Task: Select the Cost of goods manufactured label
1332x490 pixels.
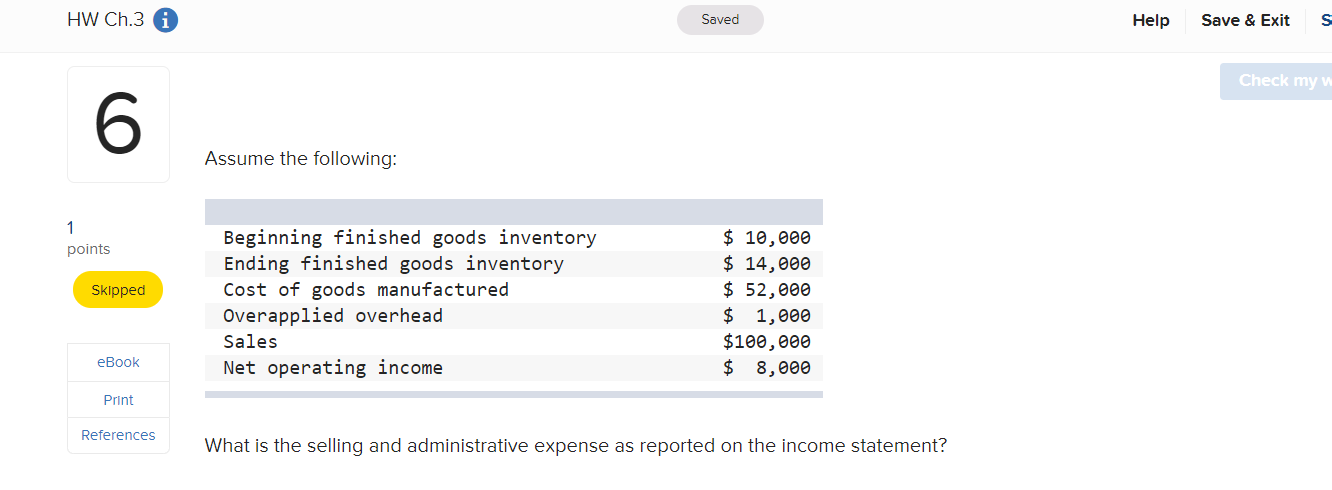Action: point(366,290)
